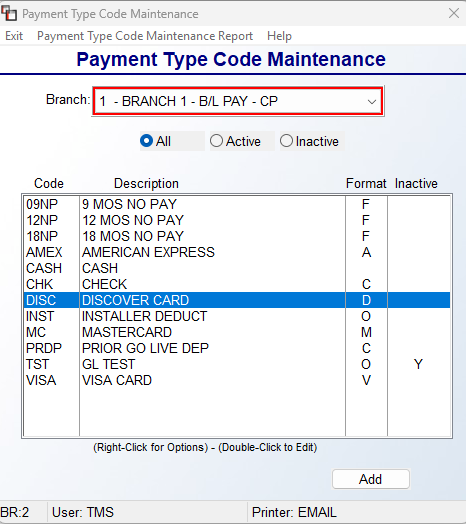Select the highlighted DISCOVER CARD row
The height and width of the screenshot is (524, 466).
pyautogui.click(x=237, y=300)
